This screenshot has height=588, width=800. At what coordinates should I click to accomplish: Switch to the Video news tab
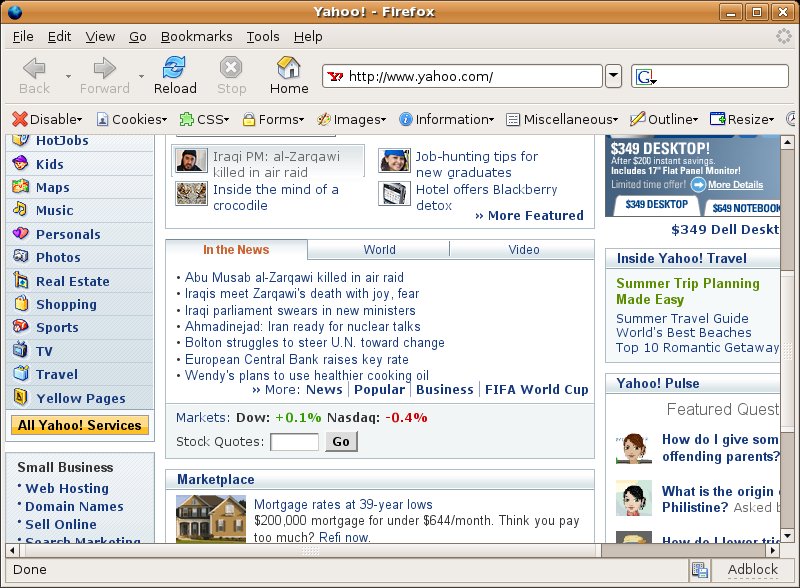pos(523,250)
